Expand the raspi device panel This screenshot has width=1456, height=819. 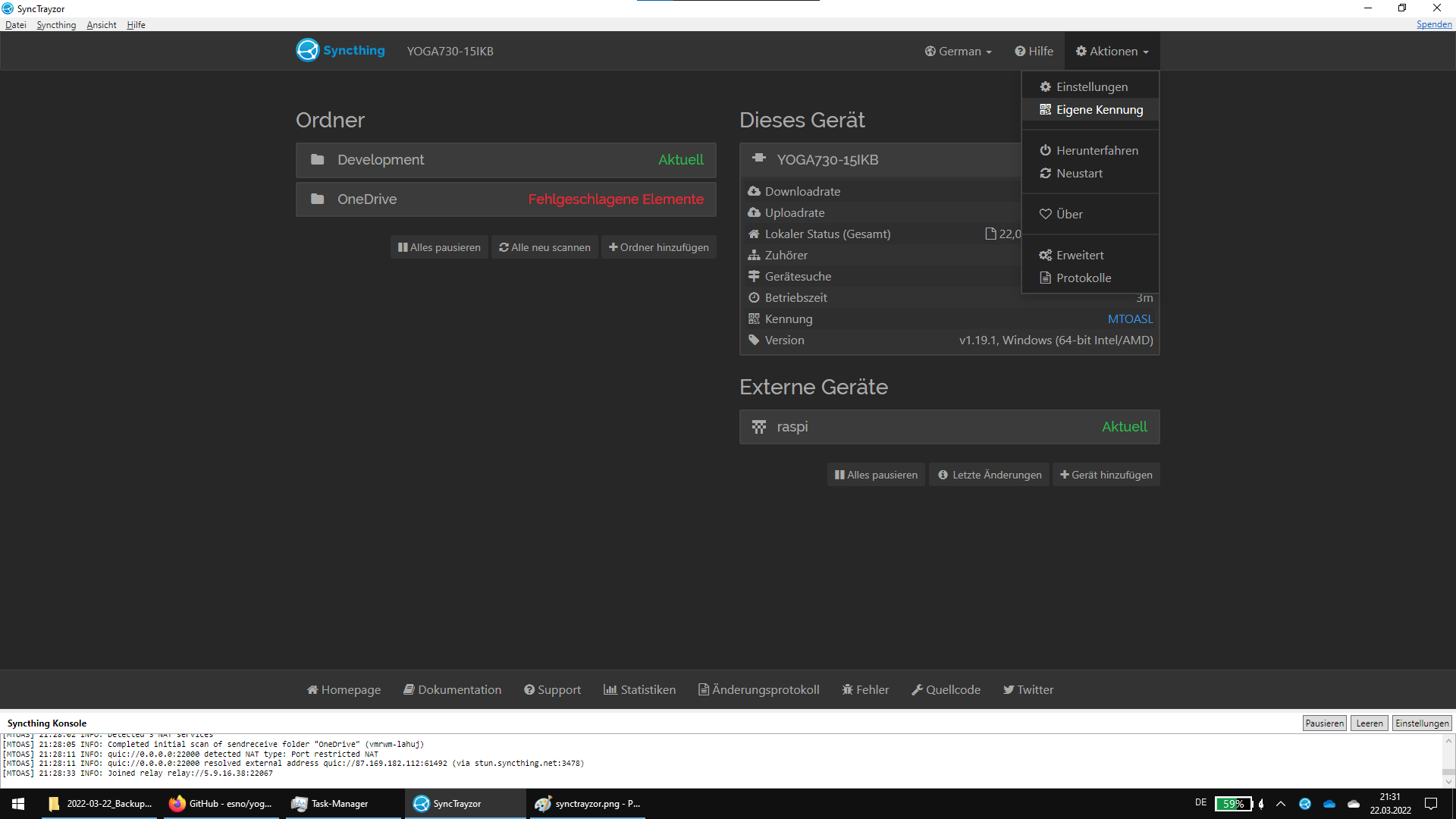point(949,427)
